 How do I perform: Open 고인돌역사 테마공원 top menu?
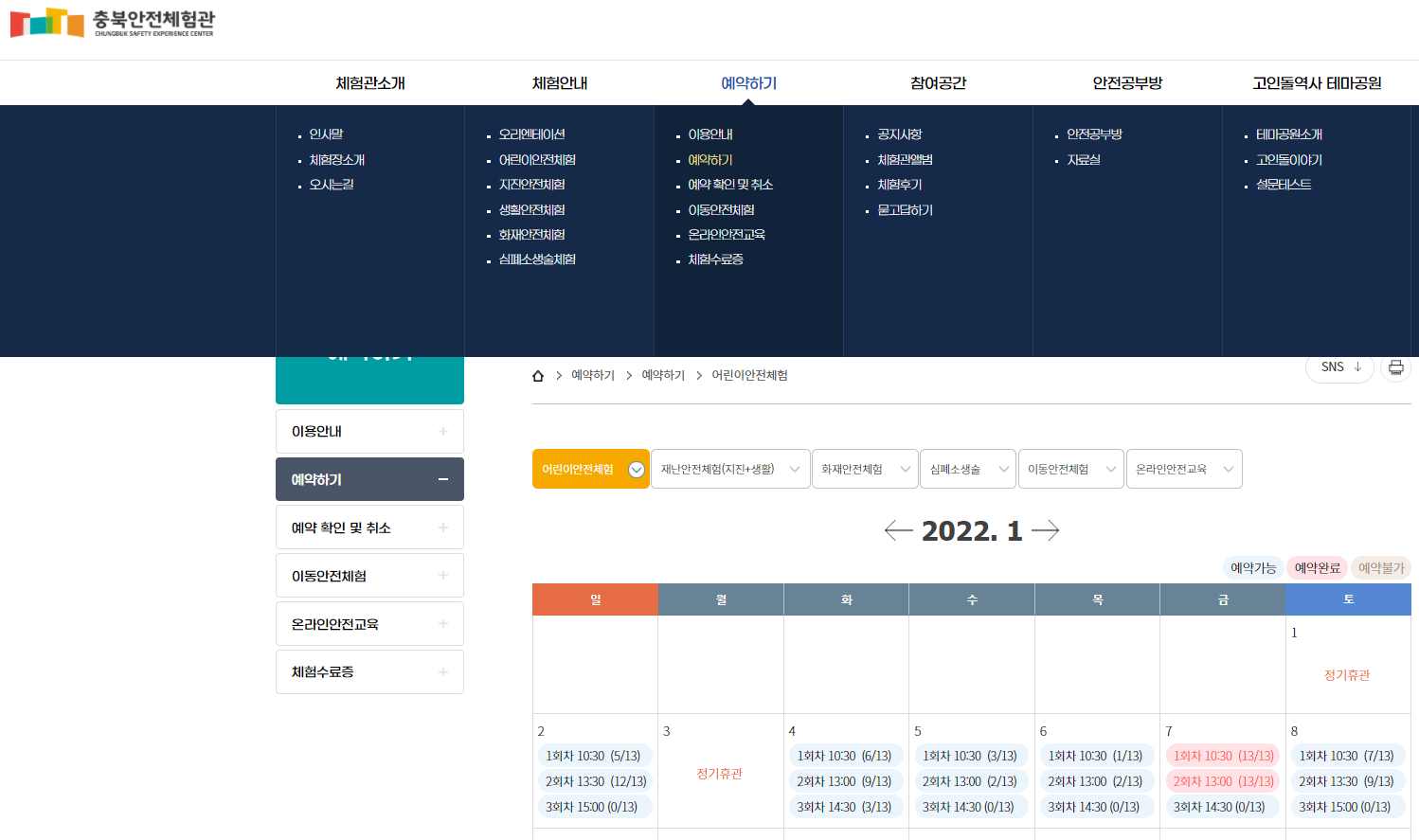1317,83
